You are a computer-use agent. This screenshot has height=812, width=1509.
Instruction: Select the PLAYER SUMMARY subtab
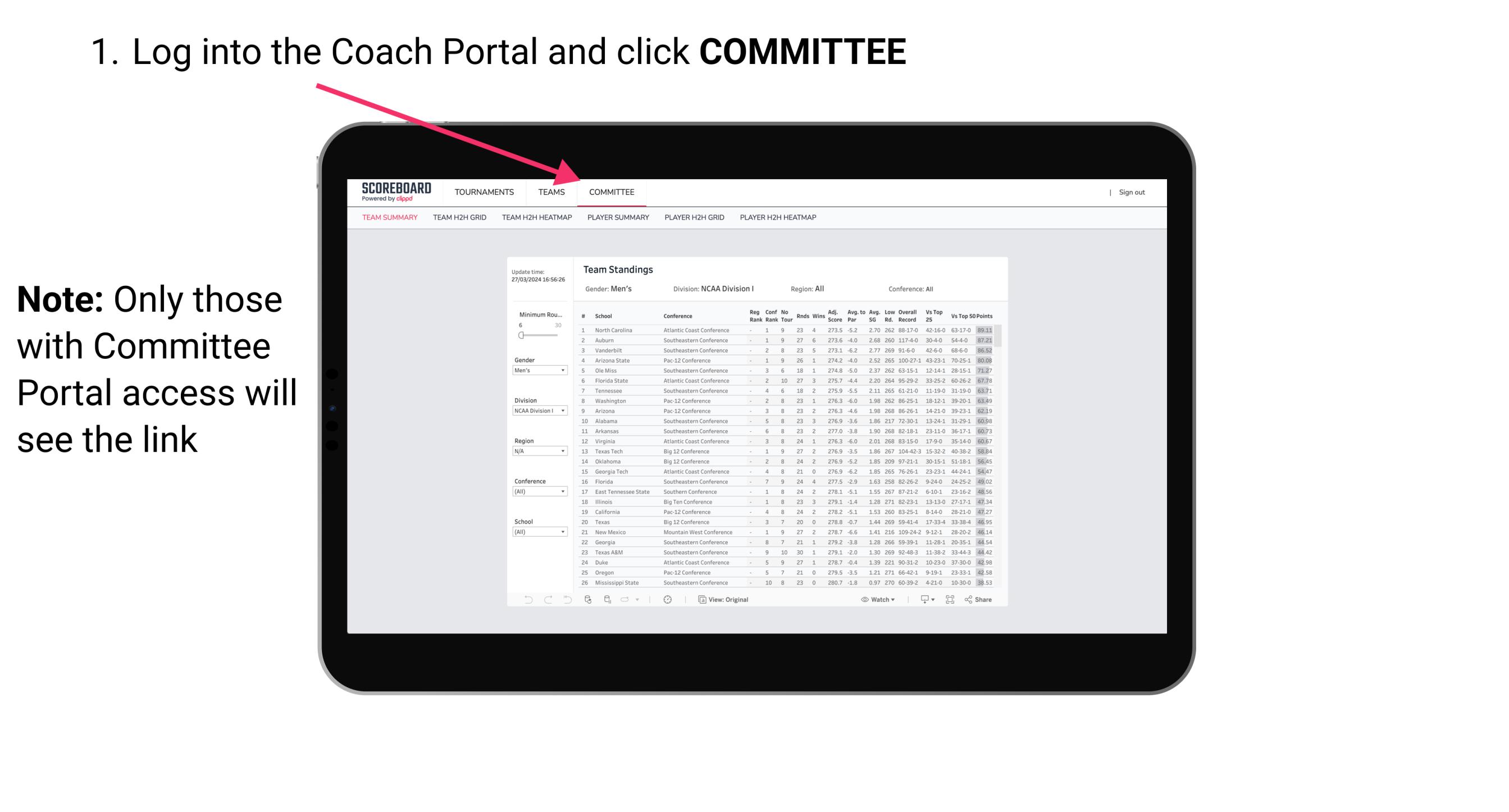[x=617, y=218]
